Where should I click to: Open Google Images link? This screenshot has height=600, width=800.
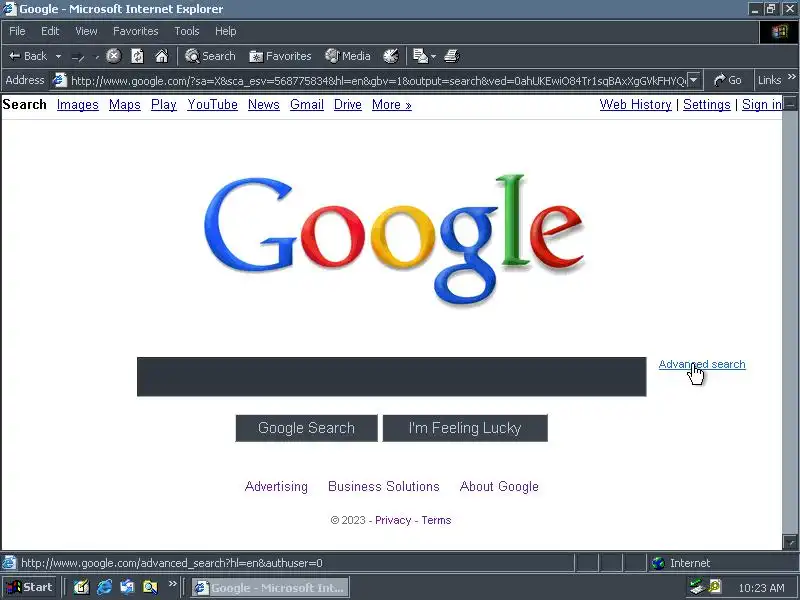click(x=78, y=105)
